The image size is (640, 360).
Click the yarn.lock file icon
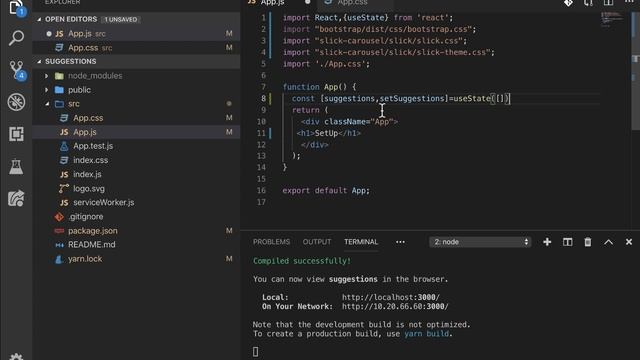[x=59, y=259]
